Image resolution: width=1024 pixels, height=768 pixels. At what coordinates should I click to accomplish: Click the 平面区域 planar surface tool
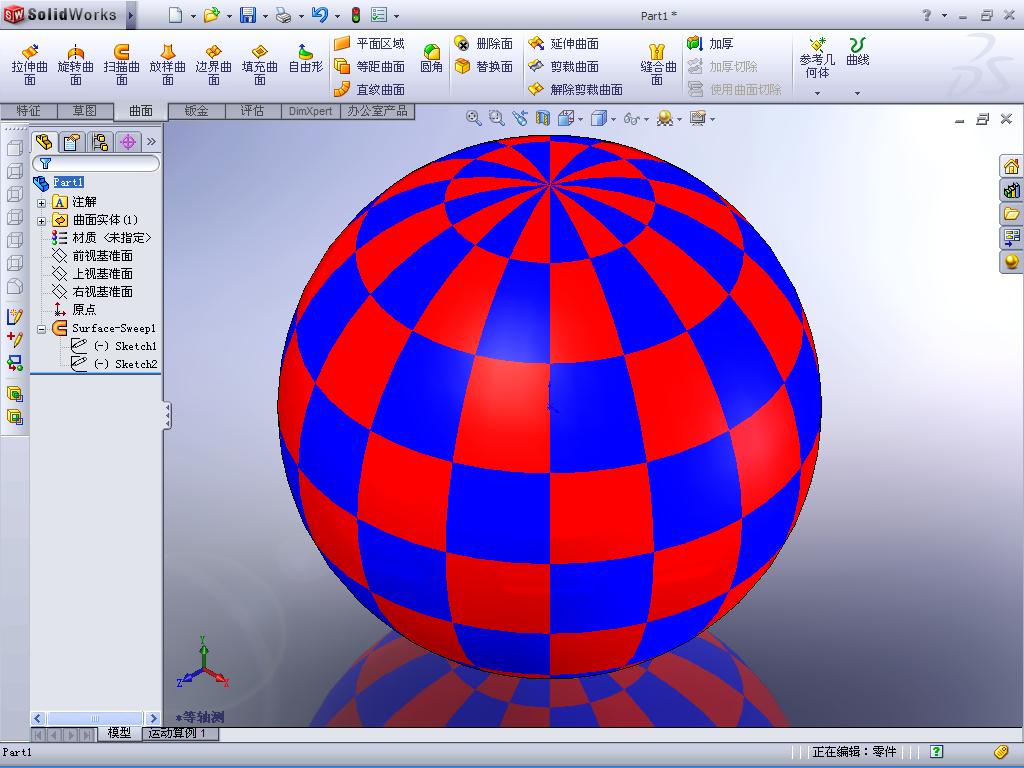tap(370, 44)
